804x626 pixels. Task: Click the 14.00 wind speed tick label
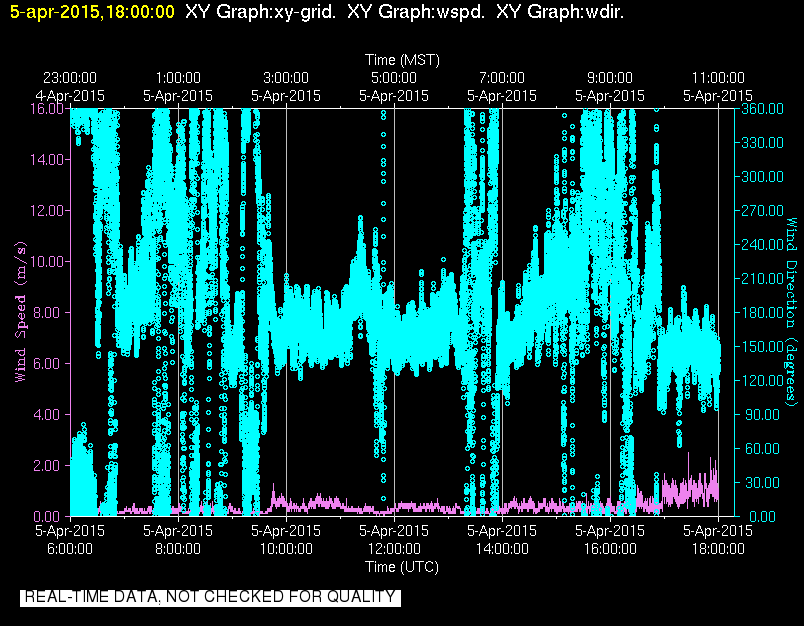[47, 159]
